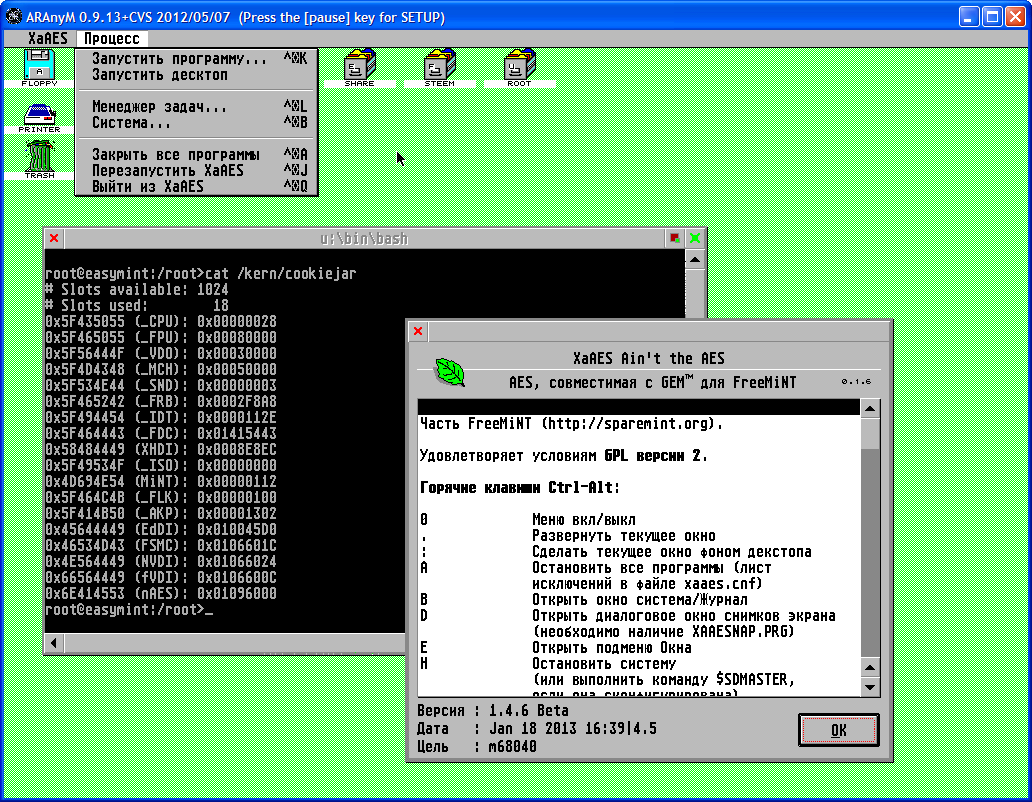Open the SHARE drive desktop icon
The height and width of the screenshot is (802, 1032).
tap(359, 68)
